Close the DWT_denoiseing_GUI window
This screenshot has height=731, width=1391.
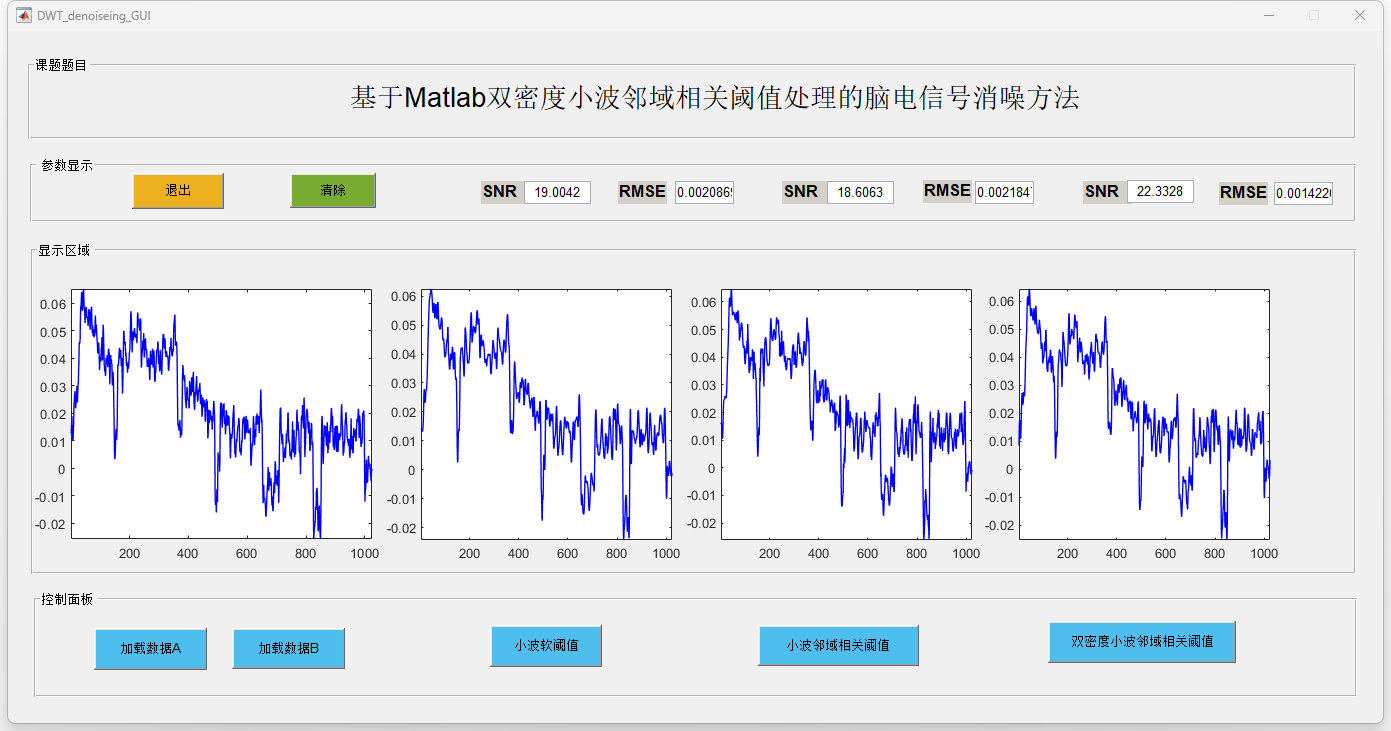[1360, 15]
